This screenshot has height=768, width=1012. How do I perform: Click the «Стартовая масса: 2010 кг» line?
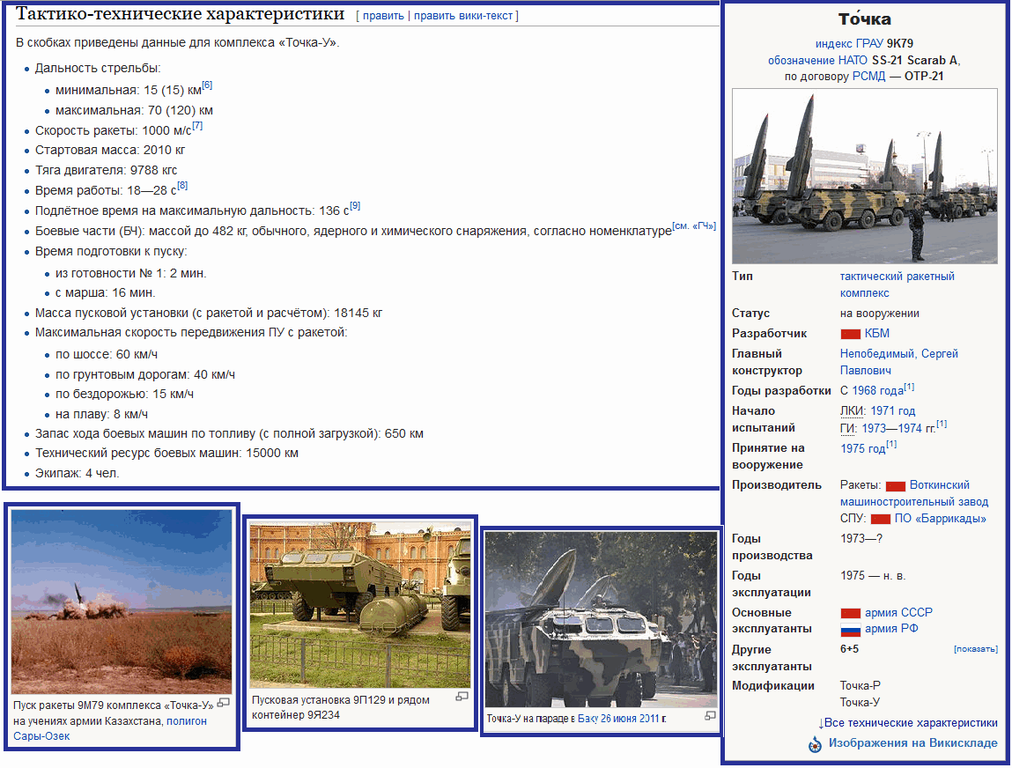coord(110,150)
